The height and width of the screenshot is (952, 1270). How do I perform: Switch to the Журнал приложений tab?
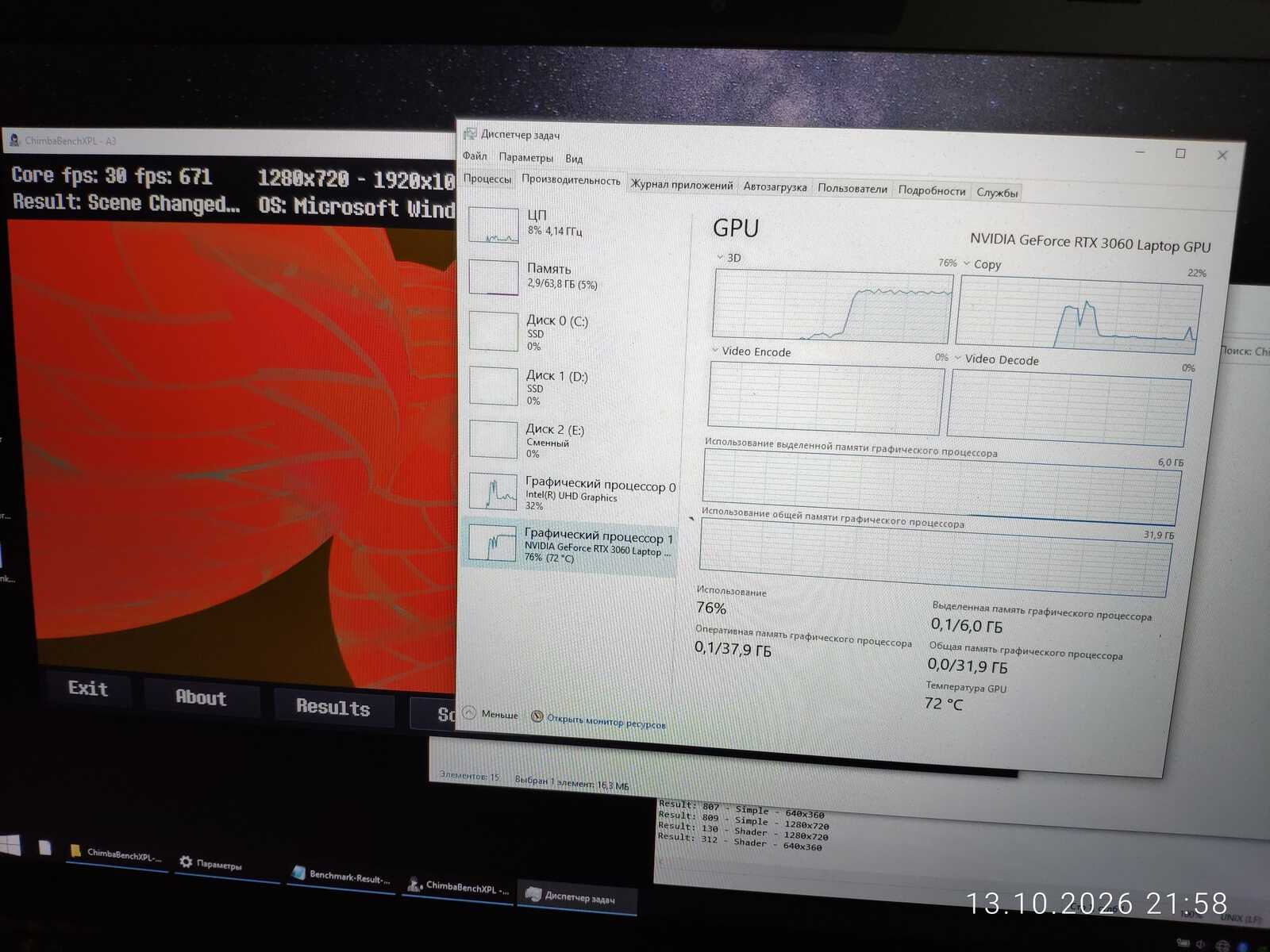(x=682, y=185)
